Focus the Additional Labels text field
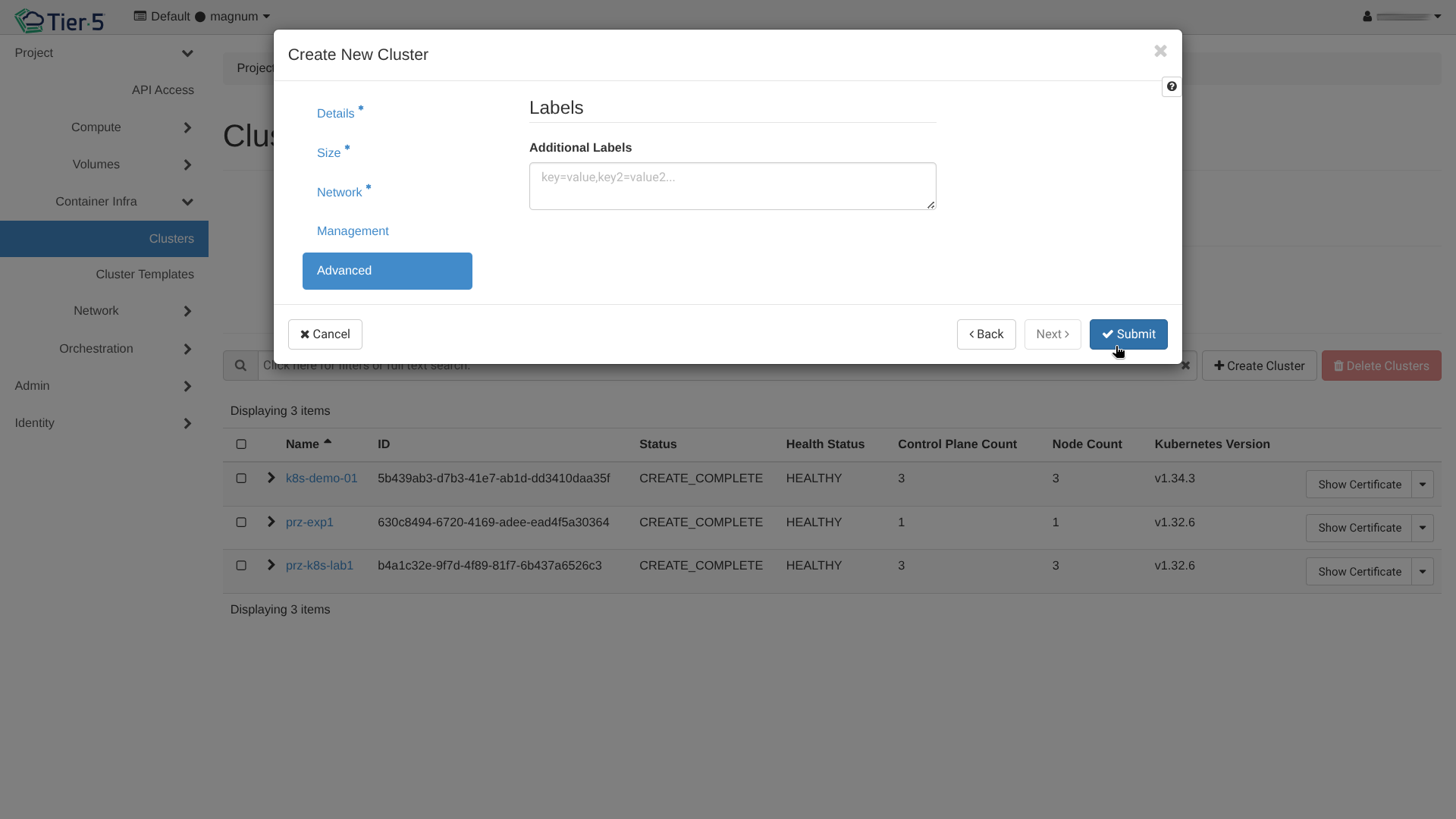Image resolution: width=1456 pixels, height=819 pixels. click(x=732, y=186)
